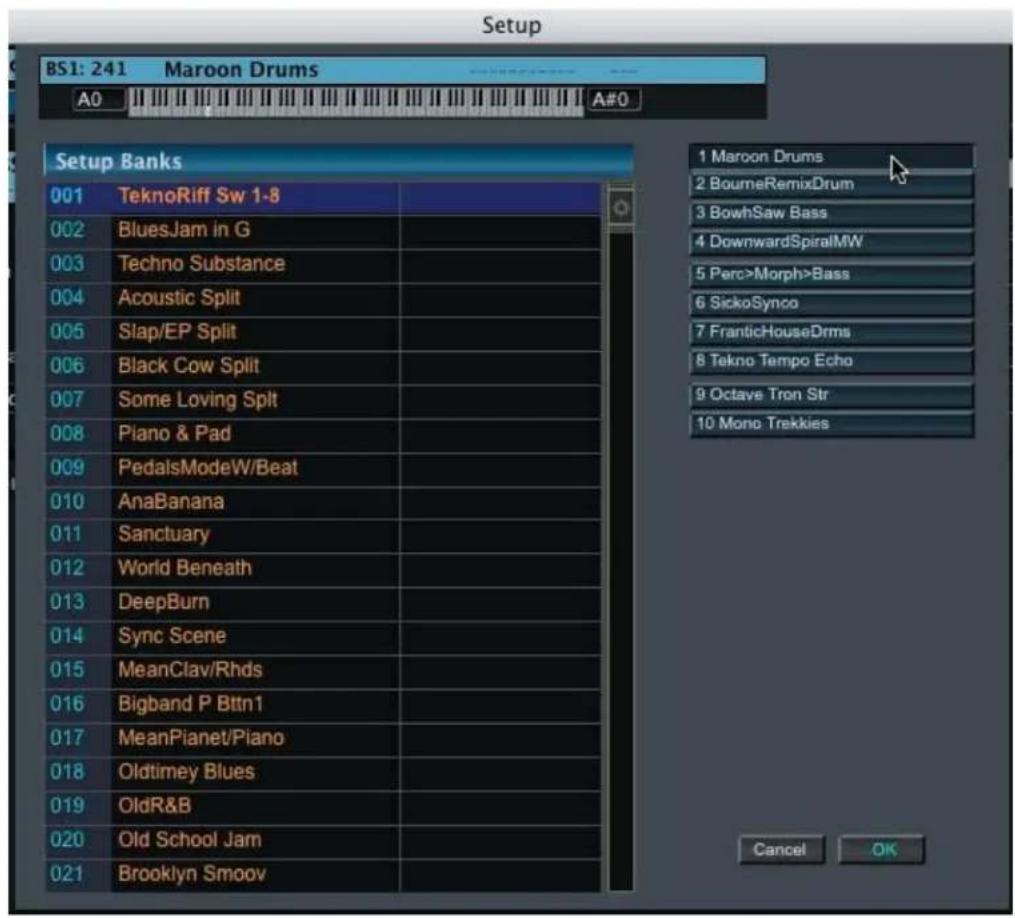Select 015 MeanClav/Rhds
1015x918 pixels.
point(322,671)
